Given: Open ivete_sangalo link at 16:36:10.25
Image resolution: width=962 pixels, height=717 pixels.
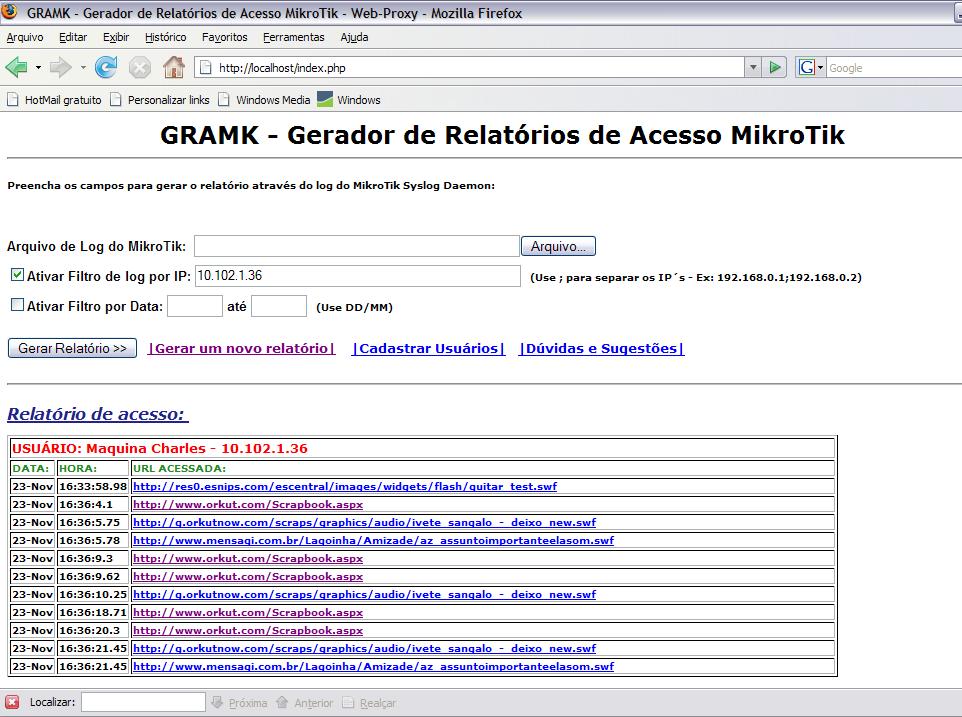Looking at the screenshot, I should tap(364, 594).
